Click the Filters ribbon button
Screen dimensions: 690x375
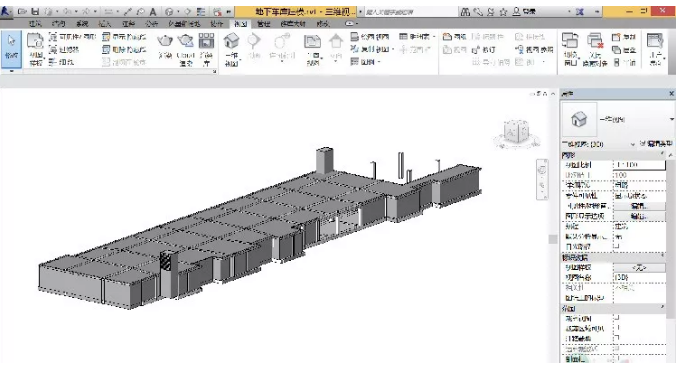pos(64,49)
